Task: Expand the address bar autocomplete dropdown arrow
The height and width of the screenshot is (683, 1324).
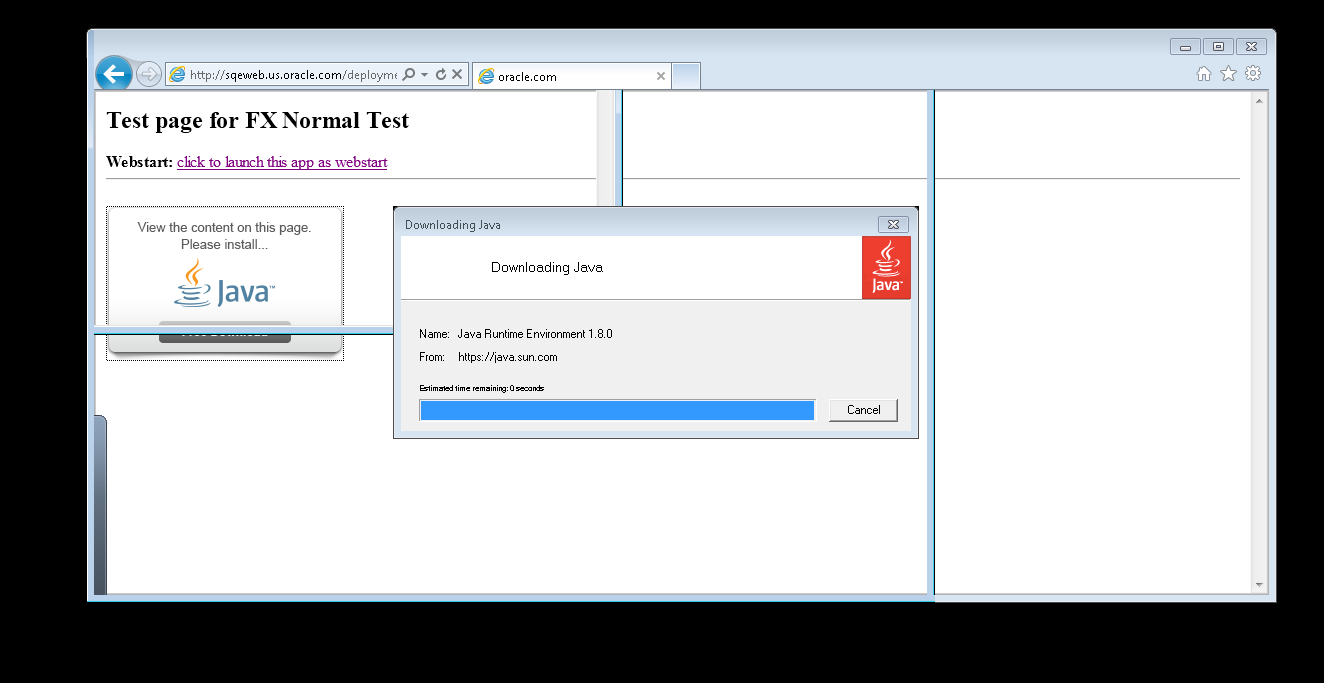Action: 424,75
